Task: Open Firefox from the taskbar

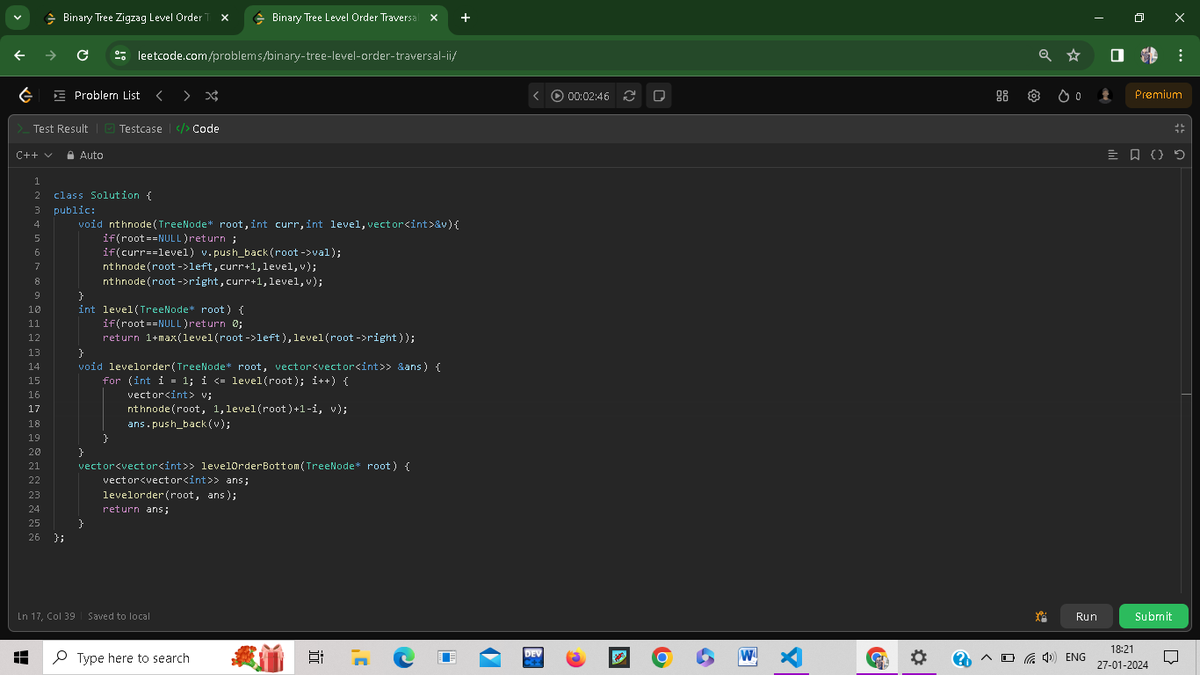Action: [x=575, y=658]
